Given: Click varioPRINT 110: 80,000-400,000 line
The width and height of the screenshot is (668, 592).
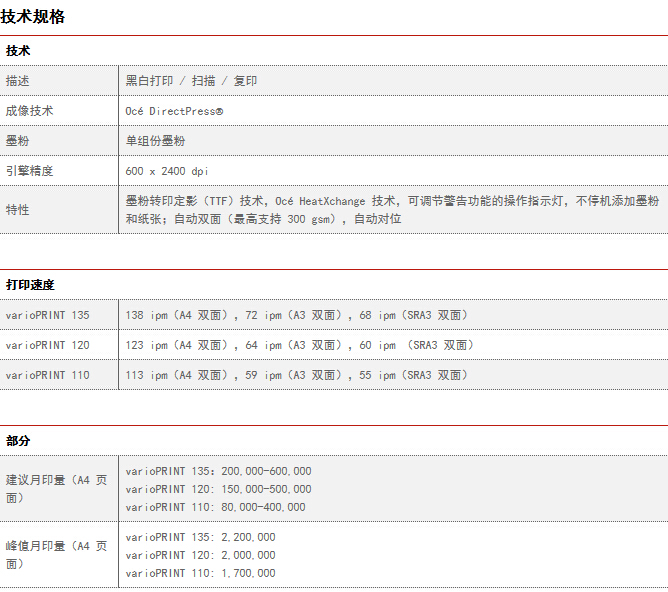Looking at the screenshot, I should coord(216,507).
